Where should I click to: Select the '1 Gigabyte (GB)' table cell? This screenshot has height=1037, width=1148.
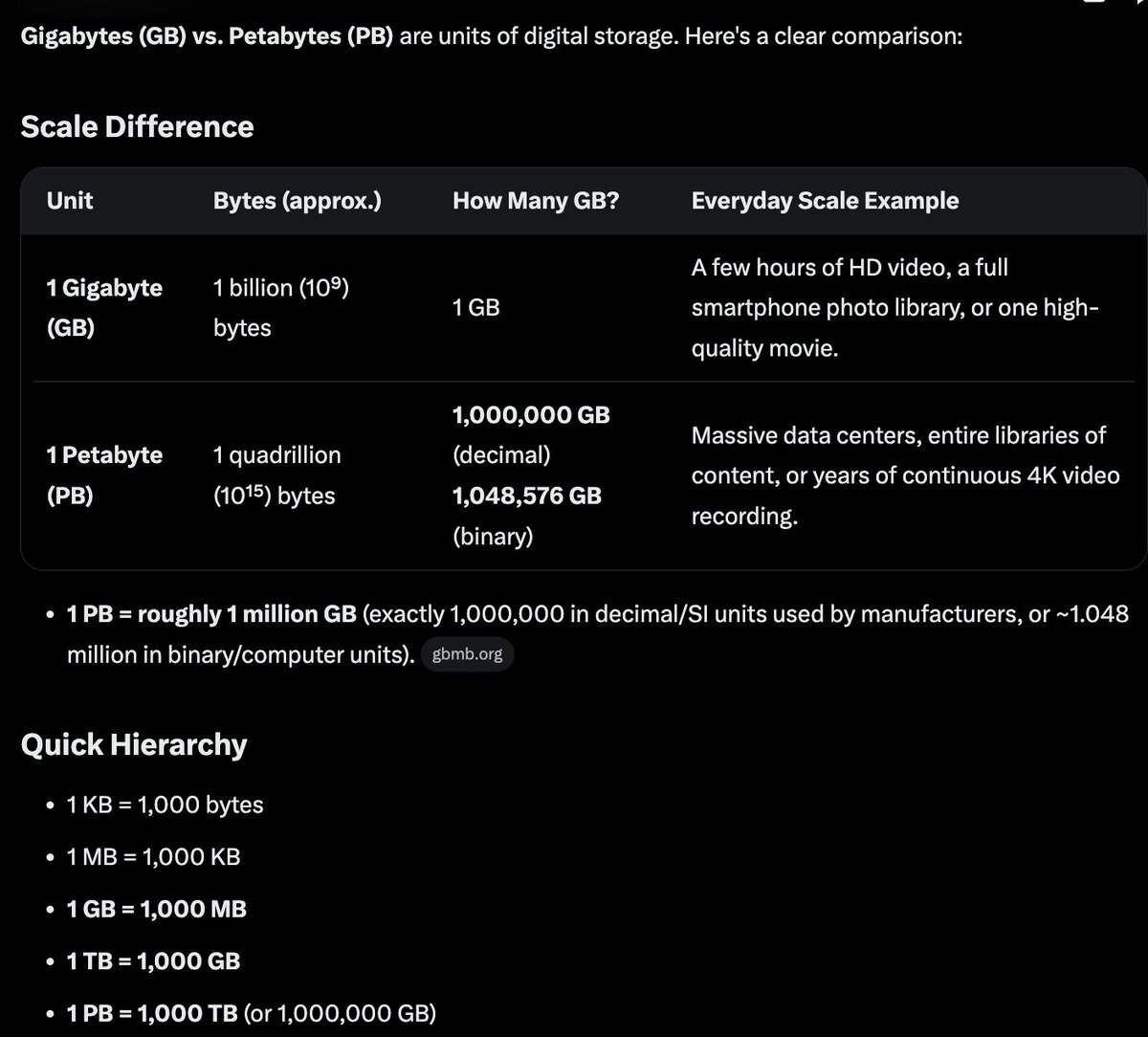point(105,308)
